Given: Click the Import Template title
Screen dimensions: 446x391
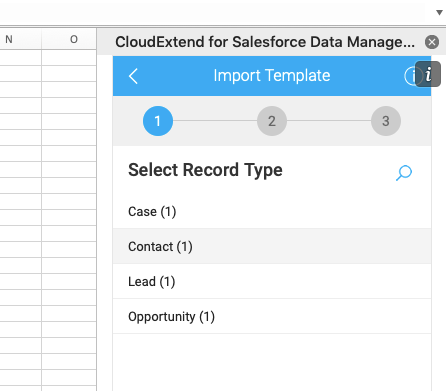Looking at the screenshot, I should click(272, 76).
